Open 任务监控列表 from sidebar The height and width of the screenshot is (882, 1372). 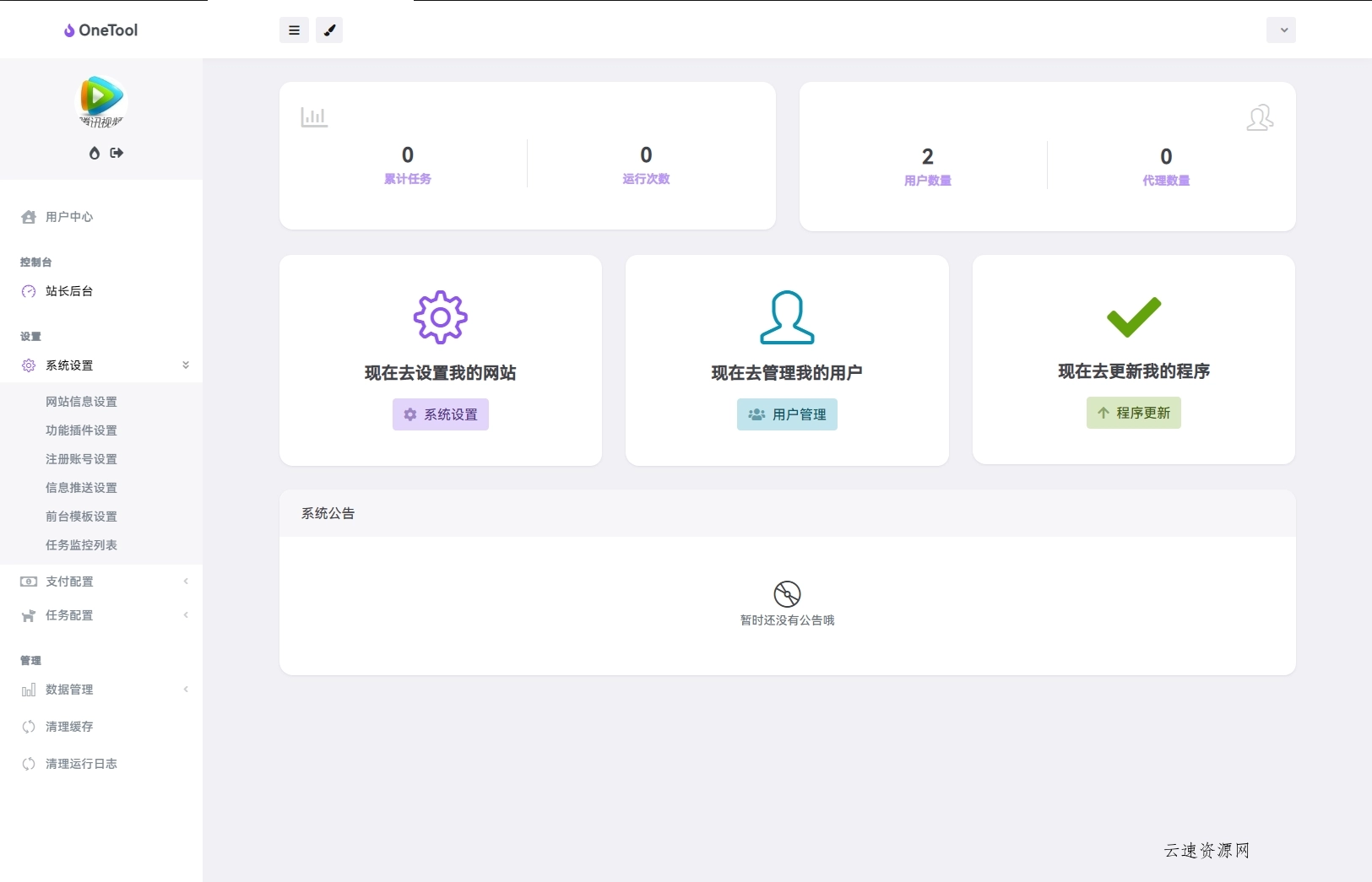[x=82, y=544]
